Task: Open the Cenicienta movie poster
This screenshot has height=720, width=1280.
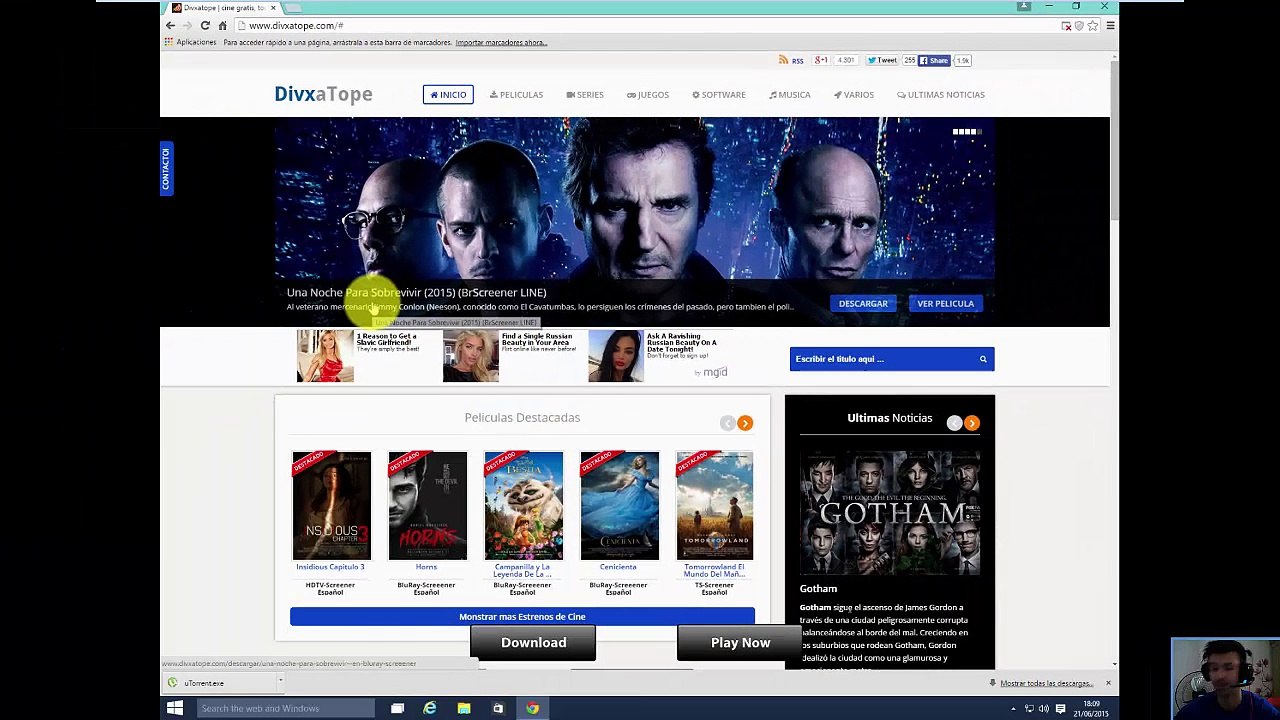Action: (x=619, y=506)
